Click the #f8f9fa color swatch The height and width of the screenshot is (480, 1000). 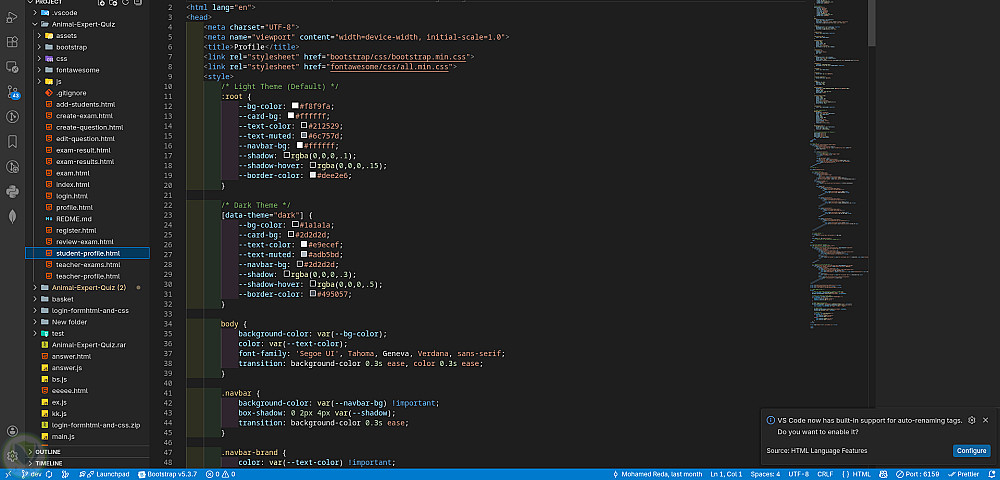295,106
